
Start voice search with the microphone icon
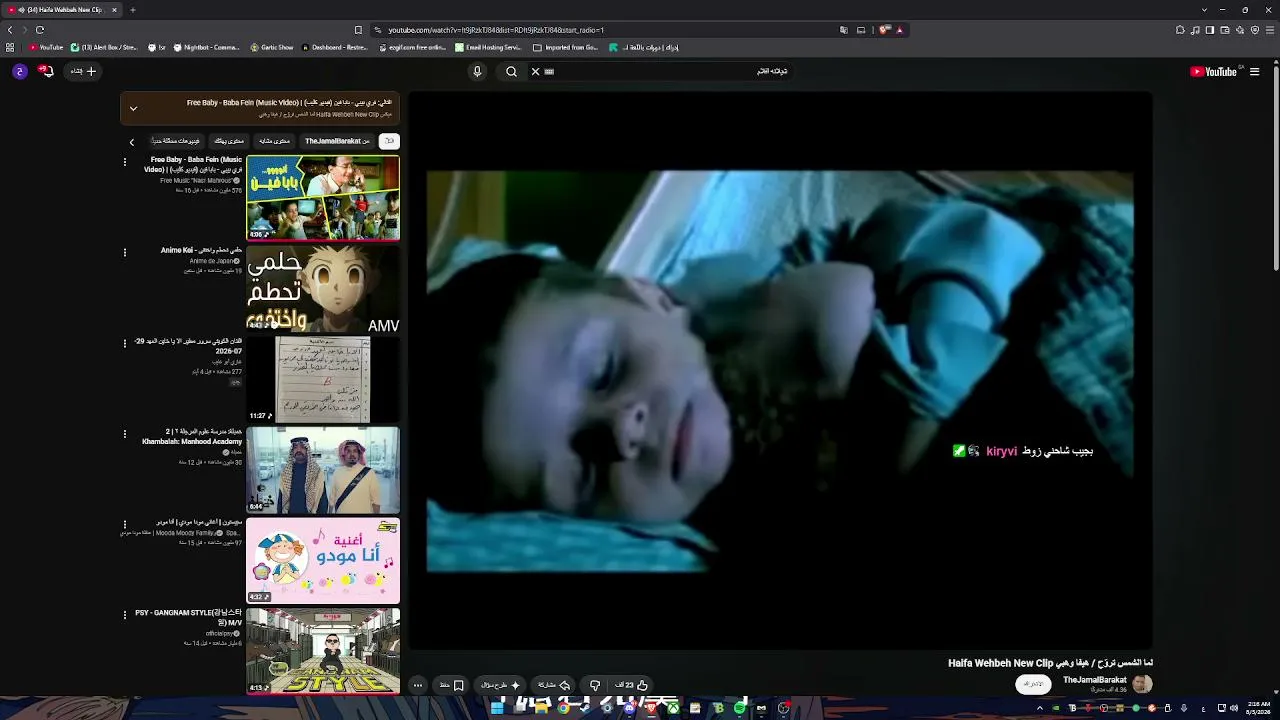[x=477, y=71]
